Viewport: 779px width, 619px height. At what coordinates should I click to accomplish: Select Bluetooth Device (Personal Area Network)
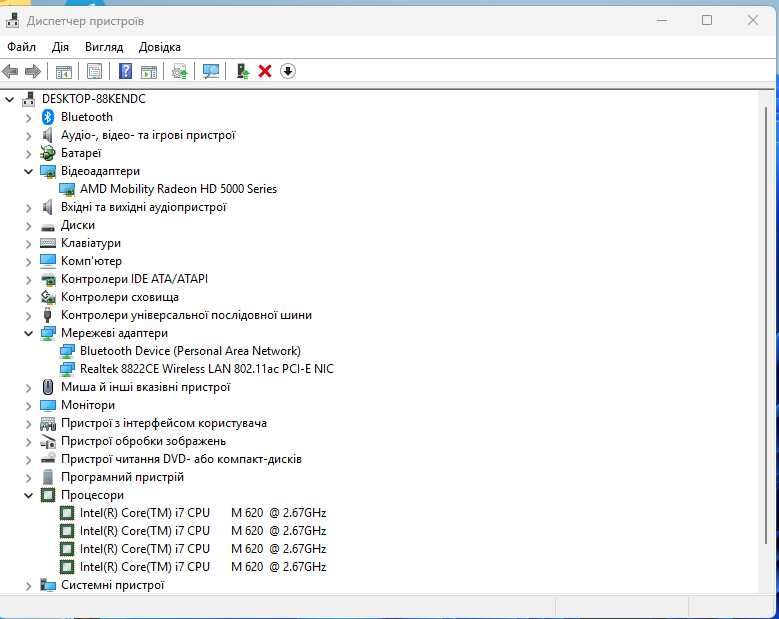tap(190, 351)
